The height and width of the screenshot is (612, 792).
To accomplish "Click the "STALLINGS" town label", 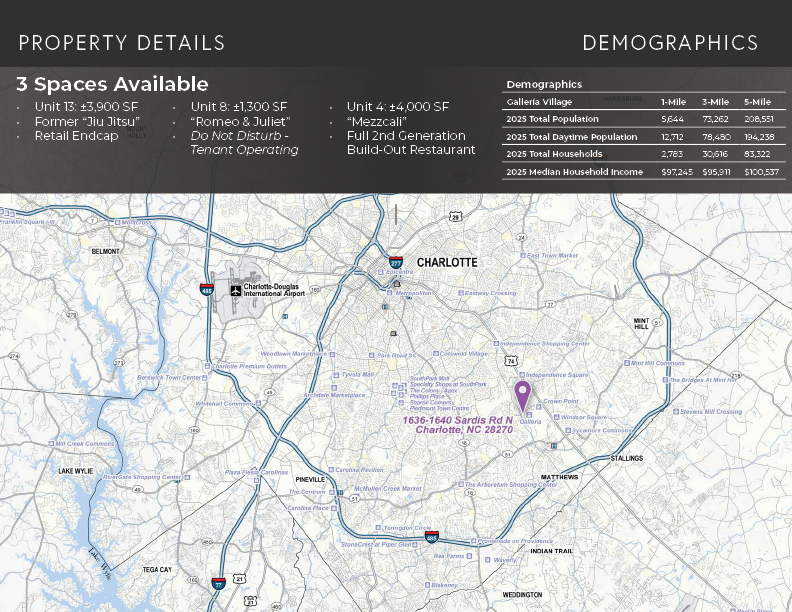I will [627, 458].
